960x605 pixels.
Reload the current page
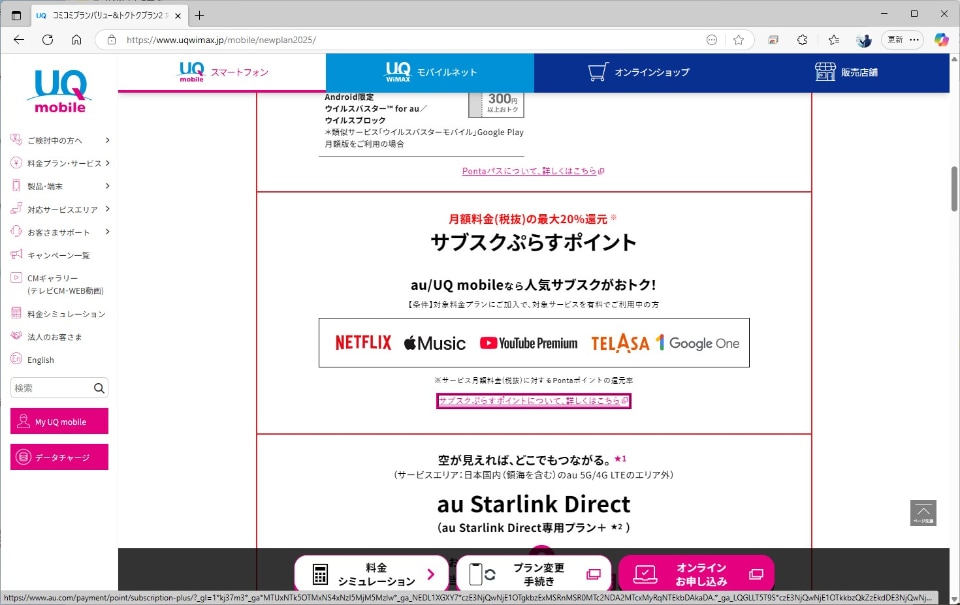[47, 40]
